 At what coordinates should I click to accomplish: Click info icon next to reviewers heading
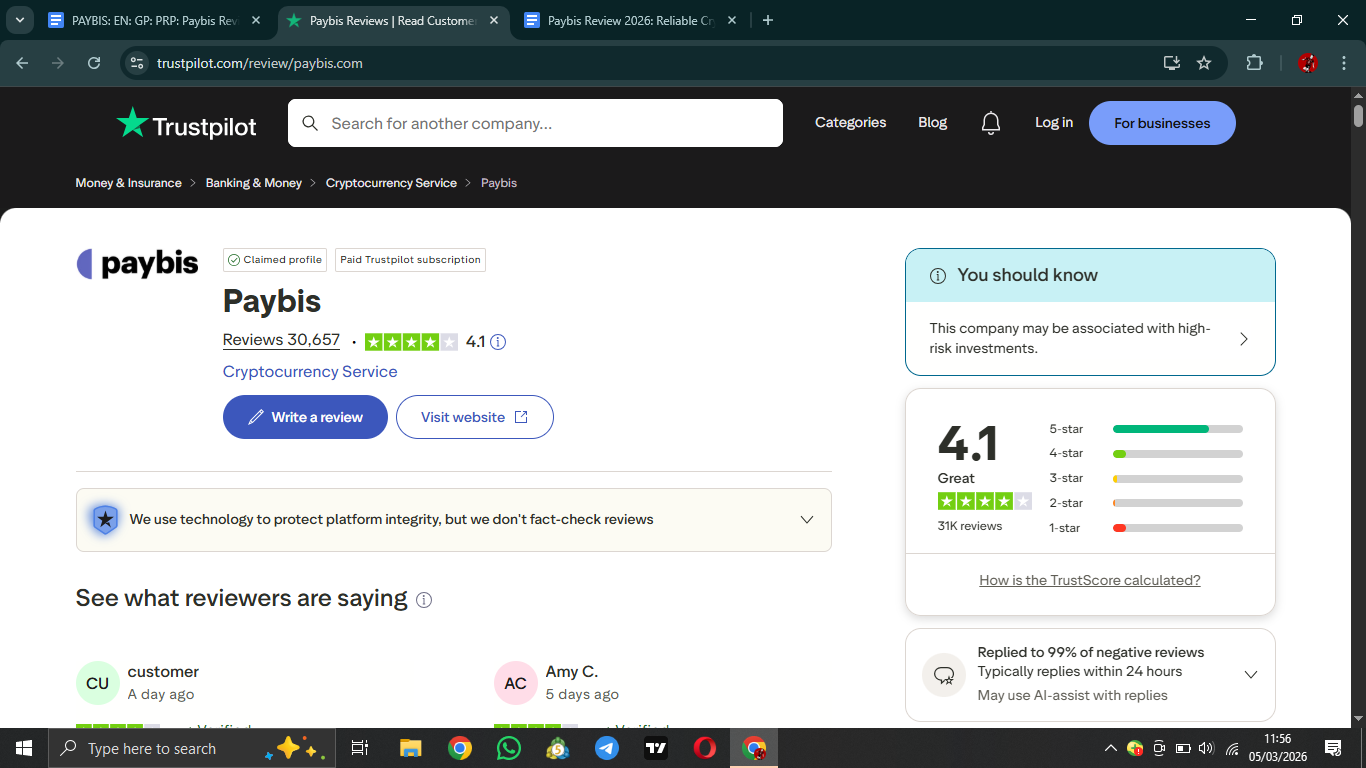point(424,600)
